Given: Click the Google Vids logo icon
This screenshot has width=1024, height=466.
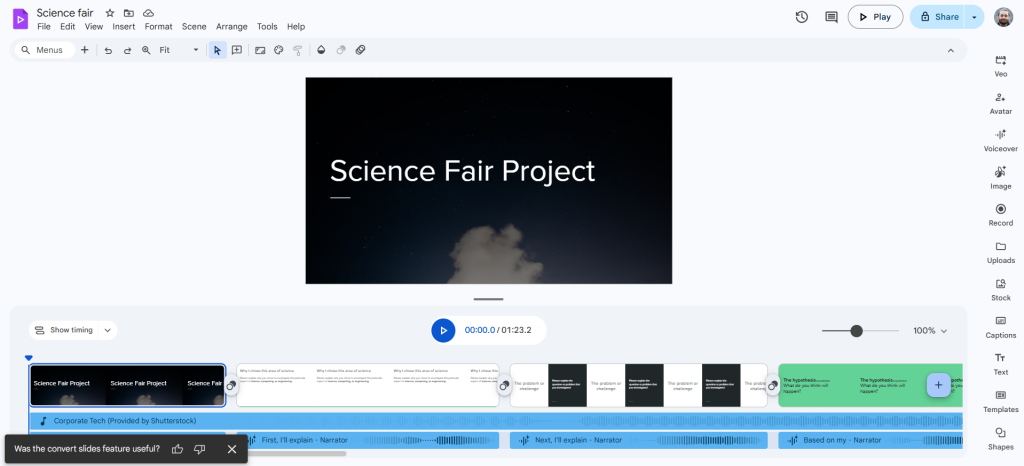Looking at the screenshot, I should pyautogui.click(x=20, y=19).
